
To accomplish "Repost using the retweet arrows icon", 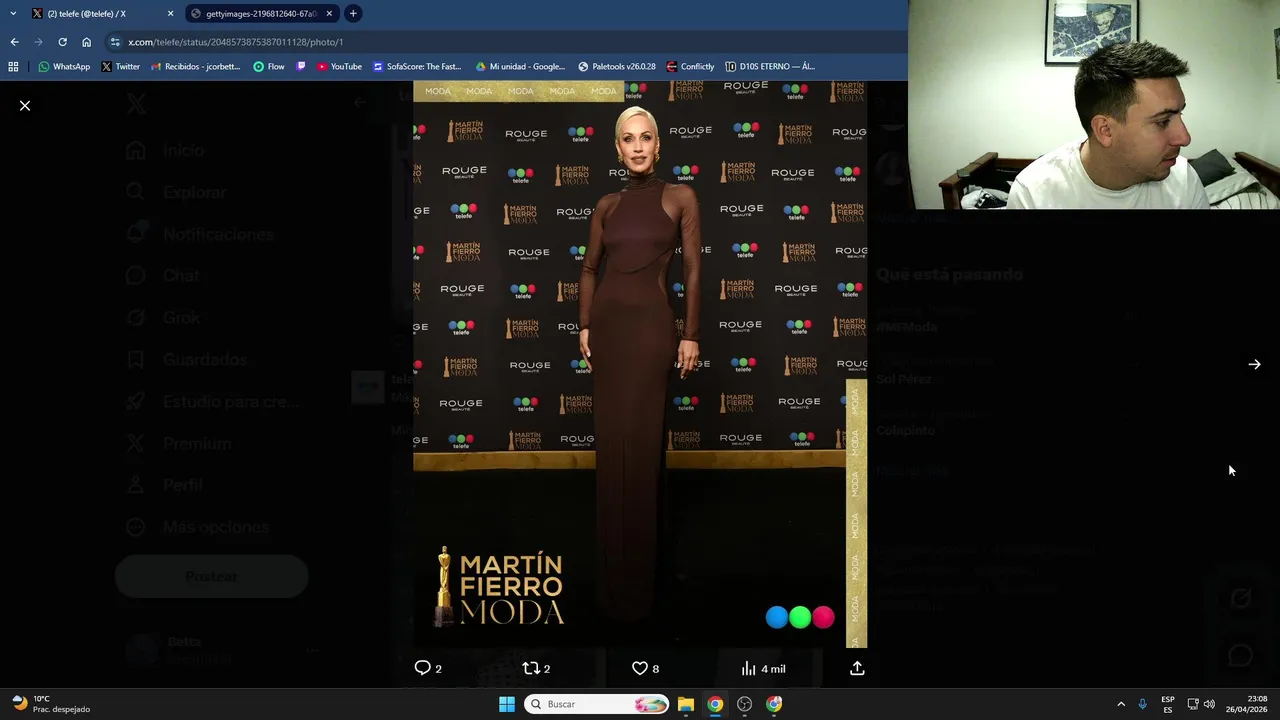I will pos(531,668).
